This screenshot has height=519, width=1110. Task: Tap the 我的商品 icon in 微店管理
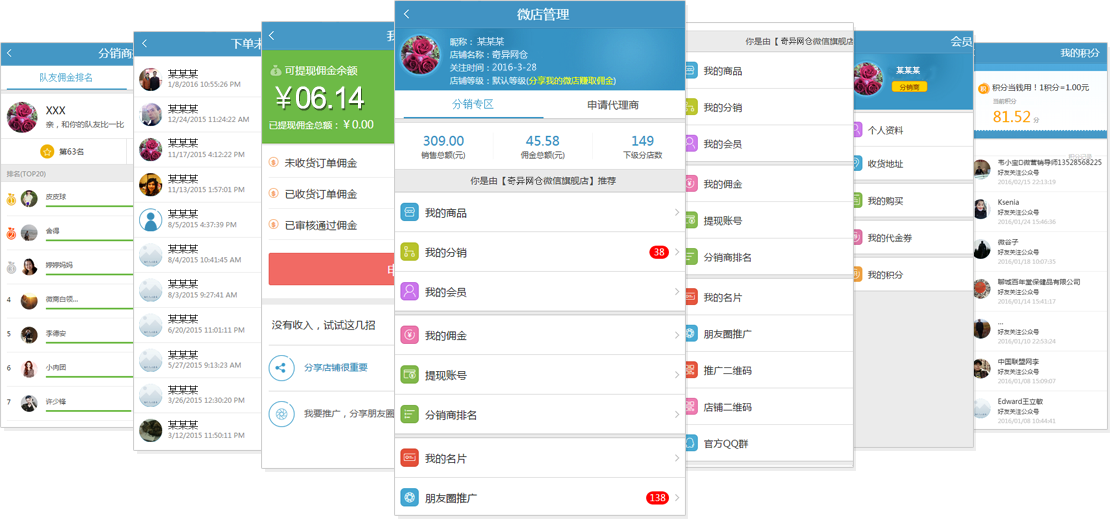pos(409,213)
